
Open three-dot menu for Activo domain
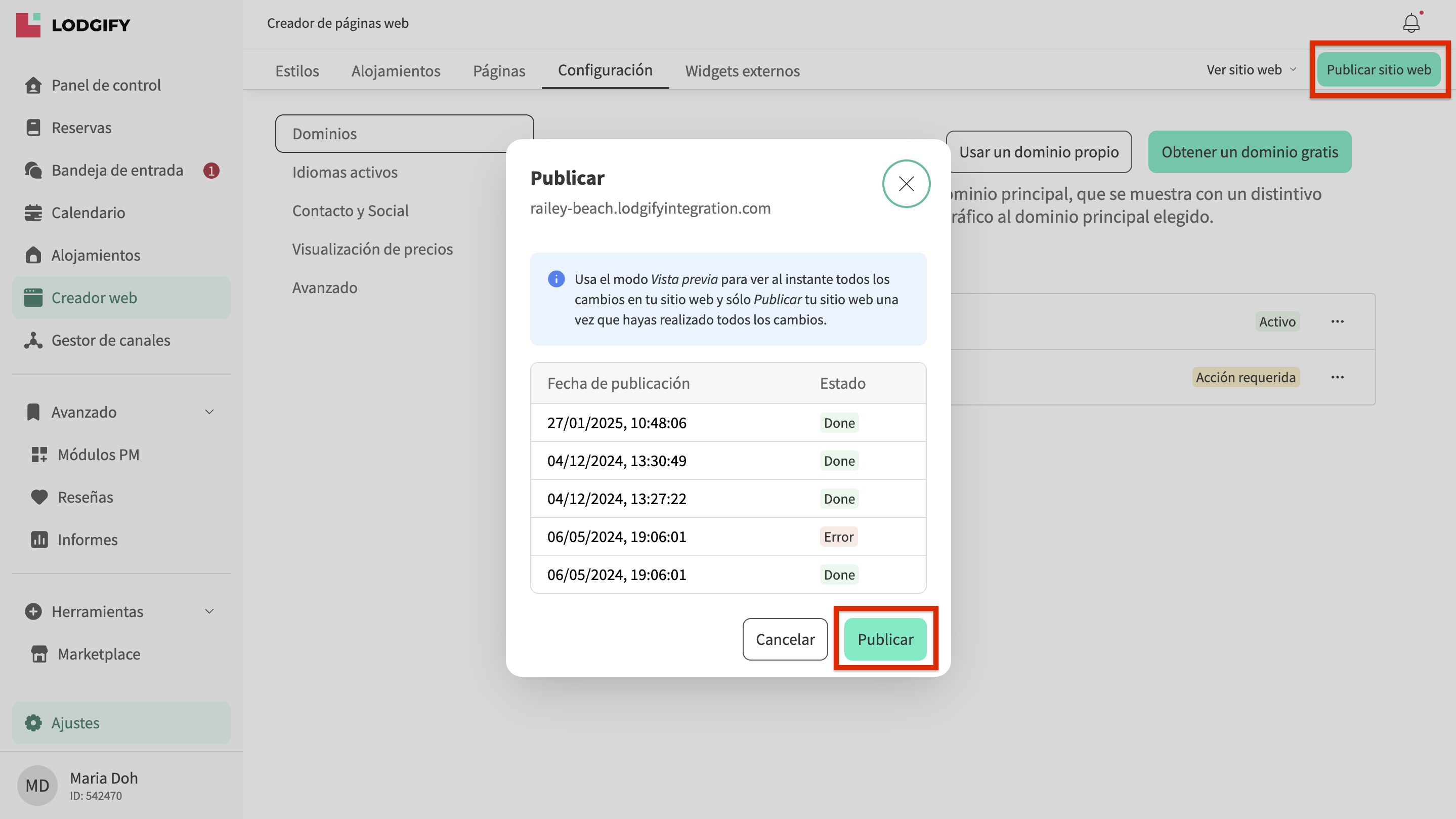tap(1337, 321)
